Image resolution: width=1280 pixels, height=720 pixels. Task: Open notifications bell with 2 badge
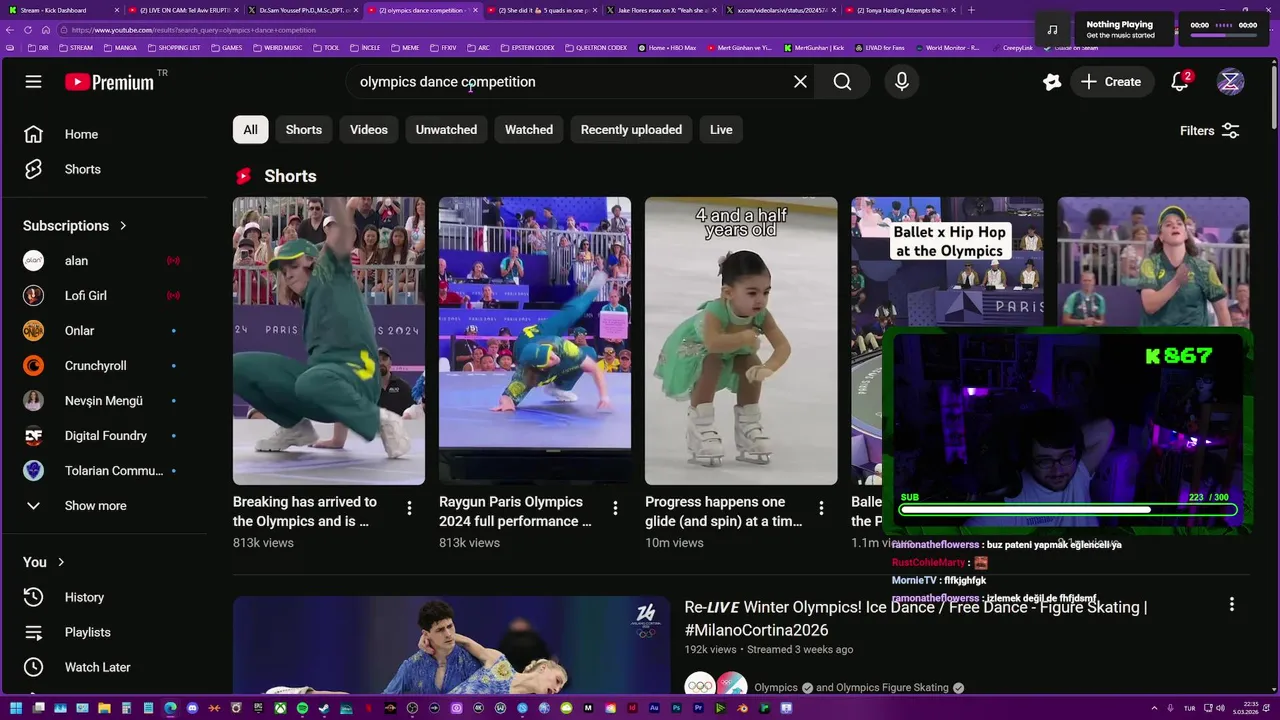(x=1180, y=82)
